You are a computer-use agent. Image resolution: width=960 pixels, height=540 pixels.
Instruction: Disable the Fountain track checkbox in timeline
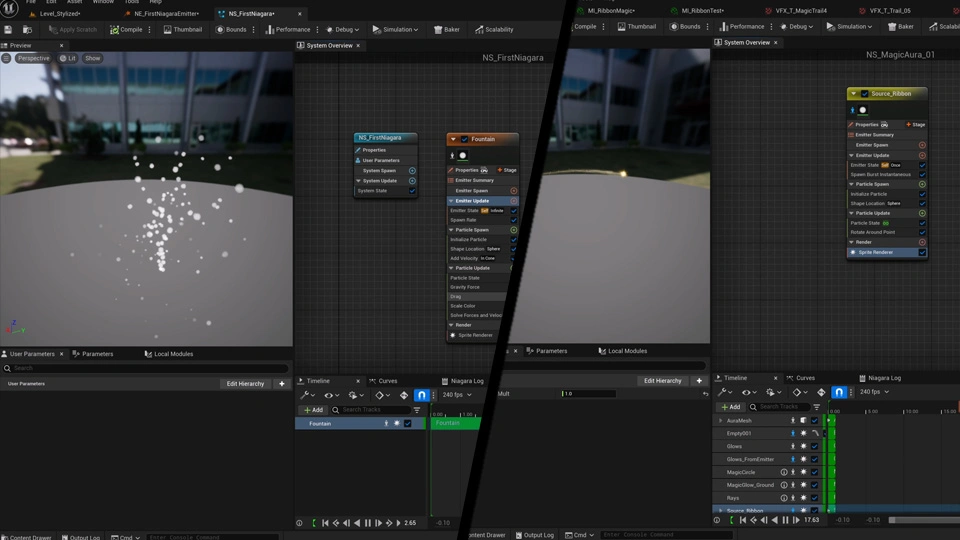tap(408, 424)
